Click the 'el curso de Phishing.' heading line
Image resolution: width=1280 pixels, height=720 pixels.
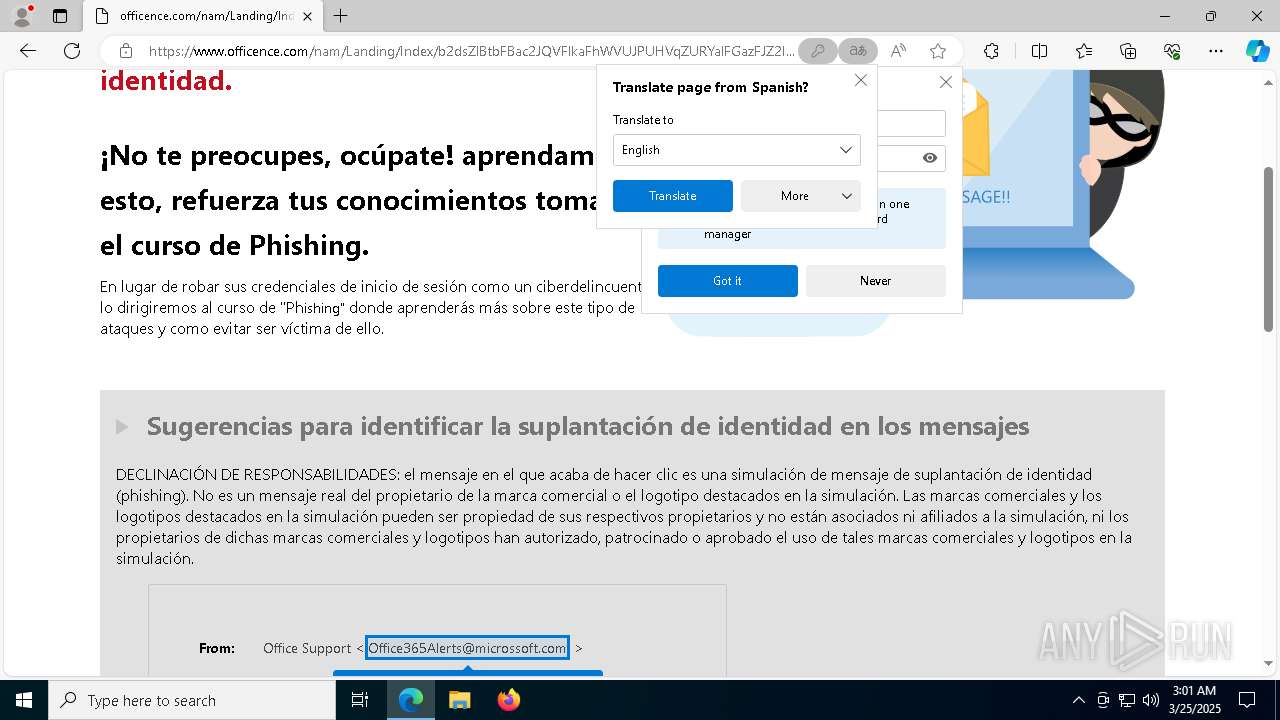coord(235,245)
